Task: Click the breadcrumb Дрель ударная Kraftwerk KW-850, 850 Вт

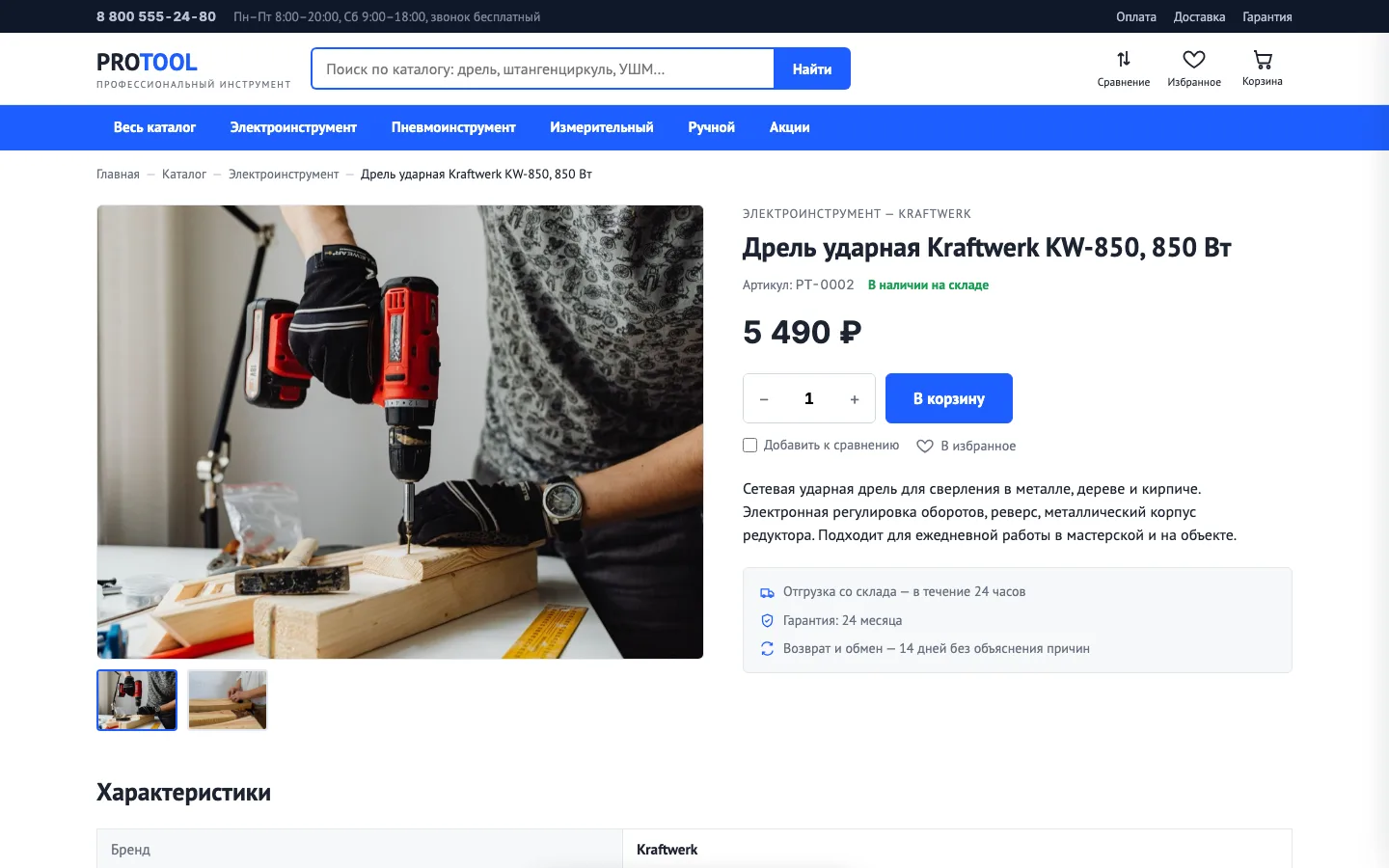Action: click(477, 175)
